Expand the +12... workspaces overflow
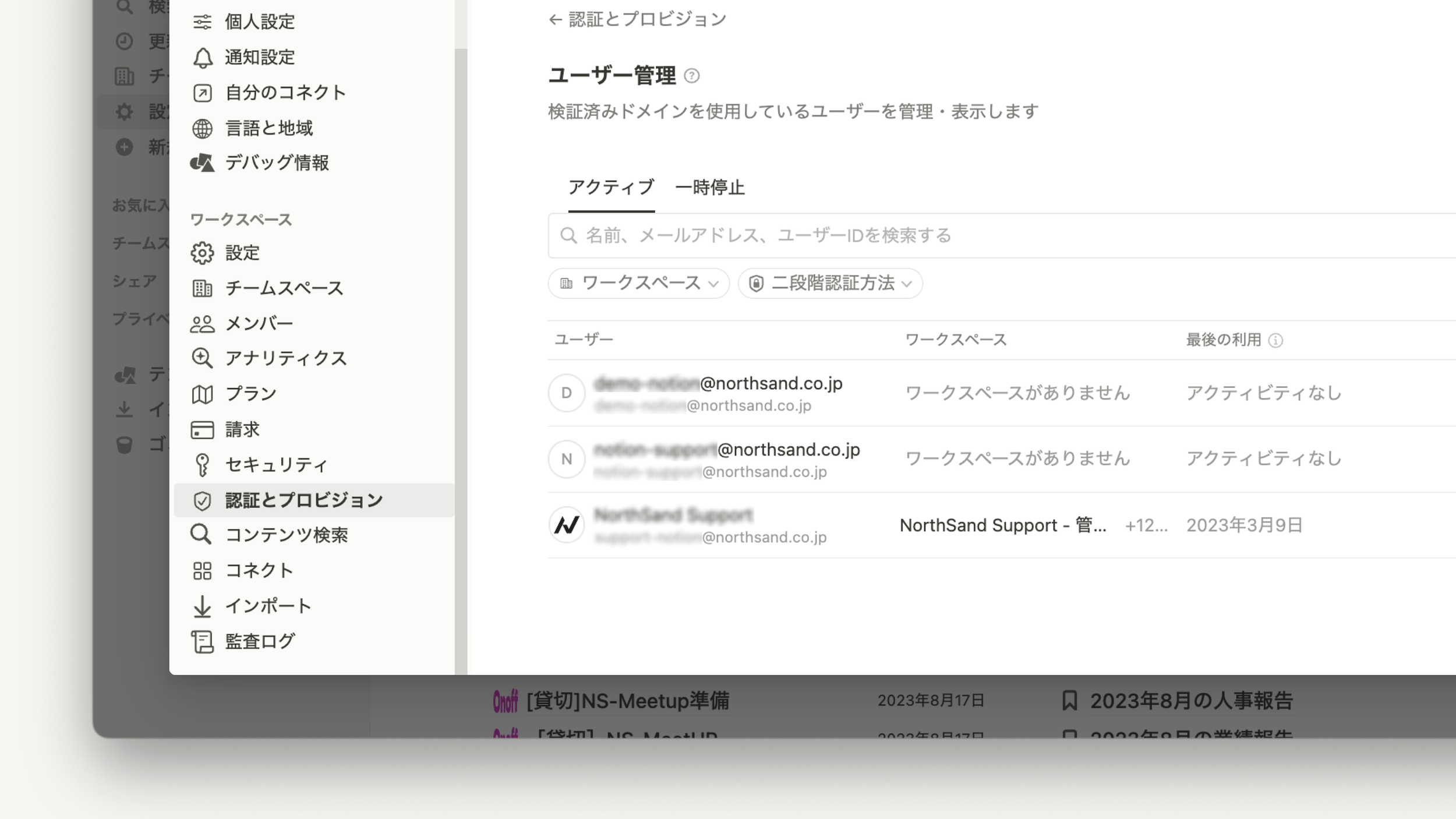This screenshot has width=1456, height=819. click(1146, 525)
